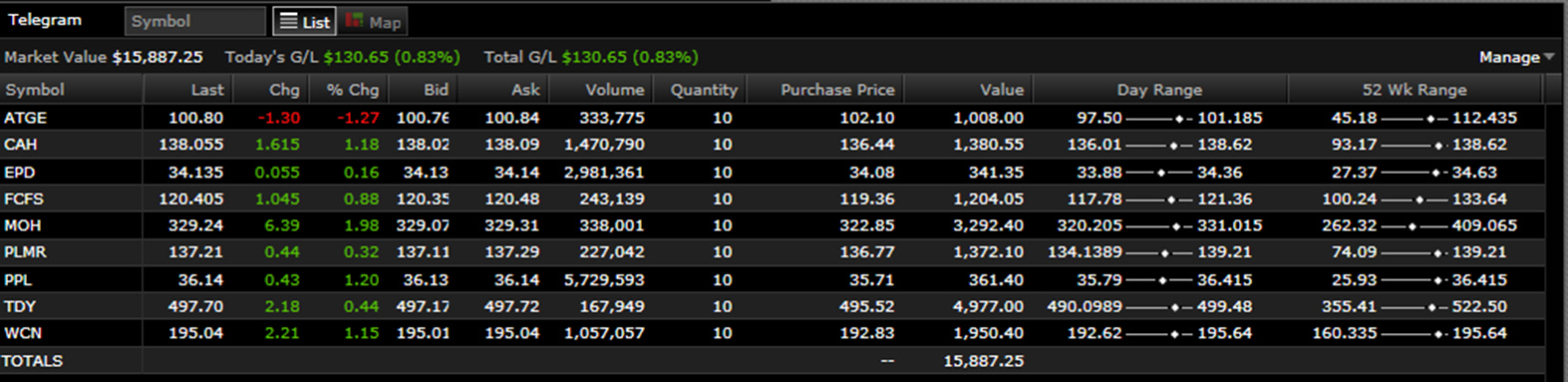Image resolution: width=1568 pixels, height=382 pixels.
Task: Click PLMR ask 137.29
Action: coord(512,252)
